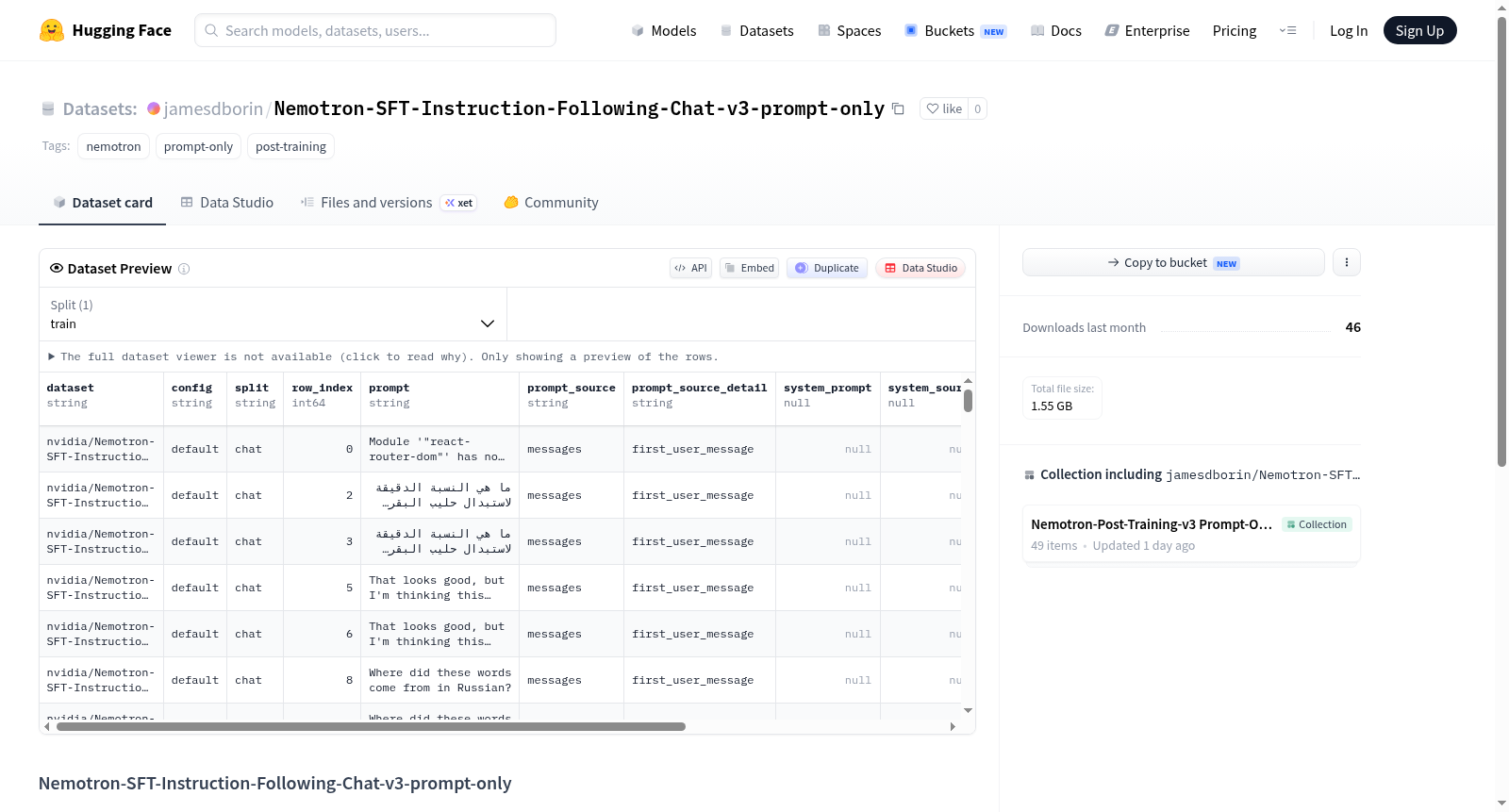Click the page vertical scrollbar
Screen dimensions: 1509x812
coord(1501,240)
